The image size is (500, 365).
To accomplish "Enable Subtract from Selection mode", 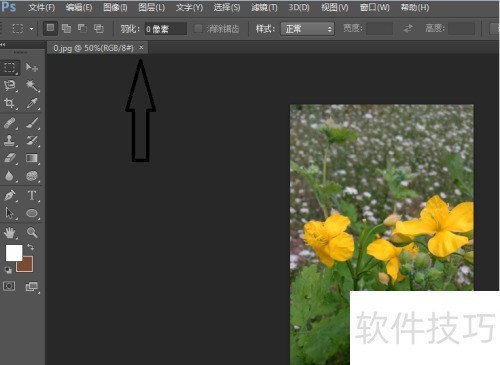I will (82, 29).
